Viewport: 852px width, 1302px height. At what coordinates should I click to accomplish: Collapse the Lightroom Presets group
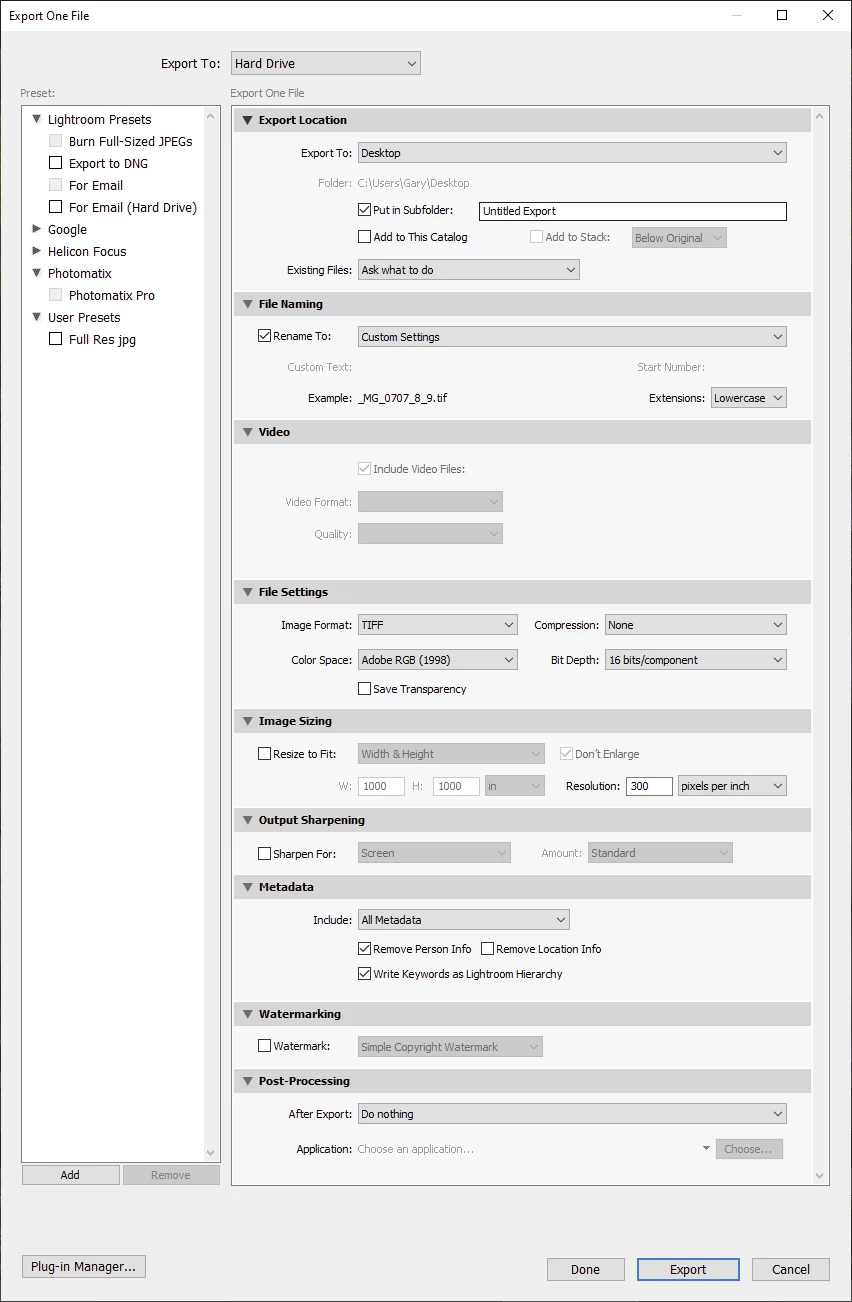[37, 119]
